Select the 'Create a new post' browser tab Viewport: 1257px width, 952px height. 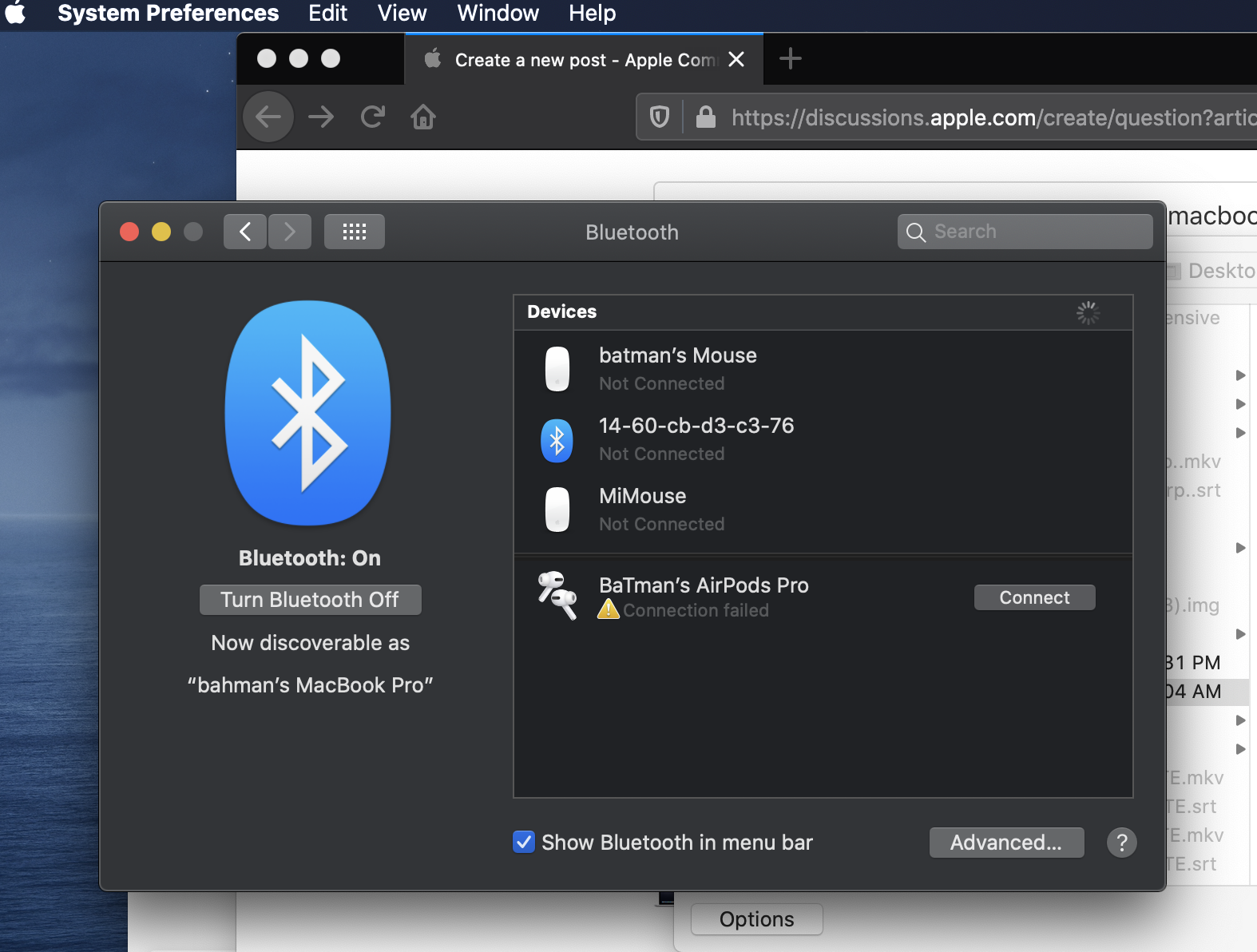(x=584, y=59)
